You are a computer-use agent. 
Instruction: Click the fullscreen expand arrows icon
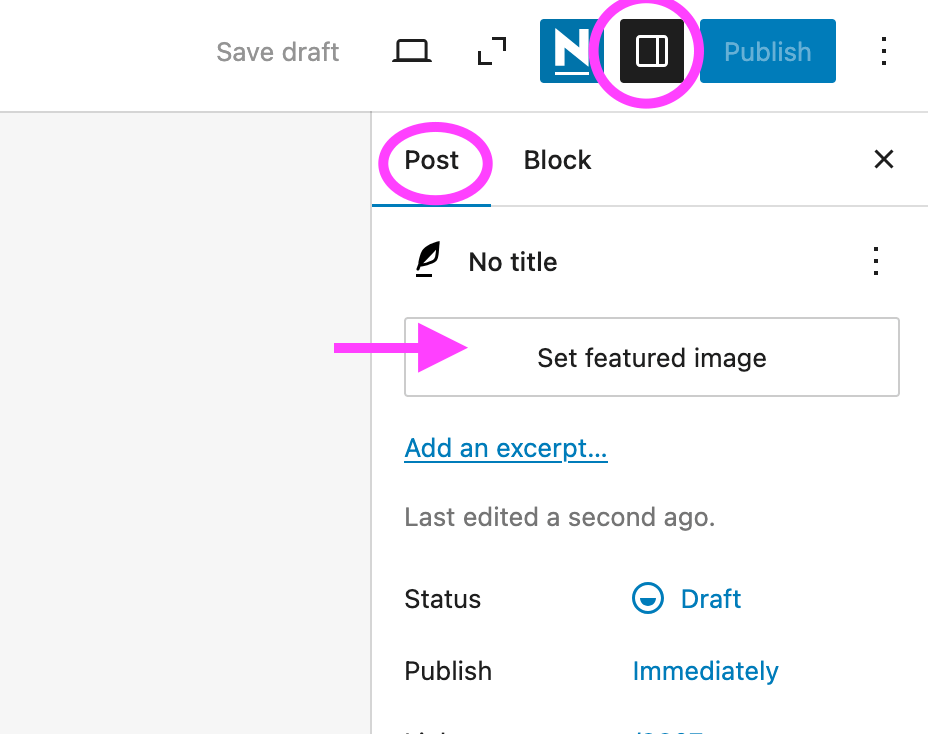[x=491, y=51]
